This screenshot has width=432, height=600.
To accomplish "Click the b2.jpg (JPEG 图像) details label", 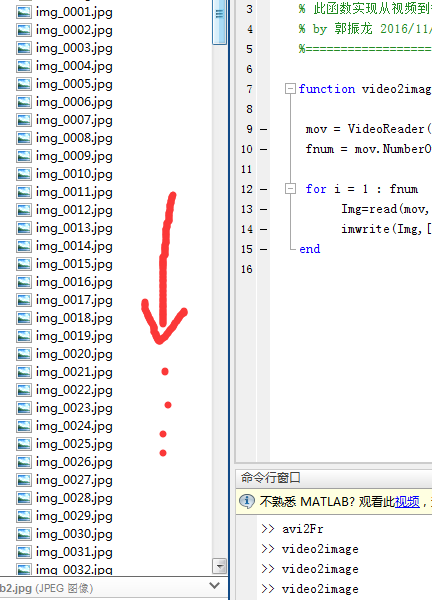I will coord(46,589).
